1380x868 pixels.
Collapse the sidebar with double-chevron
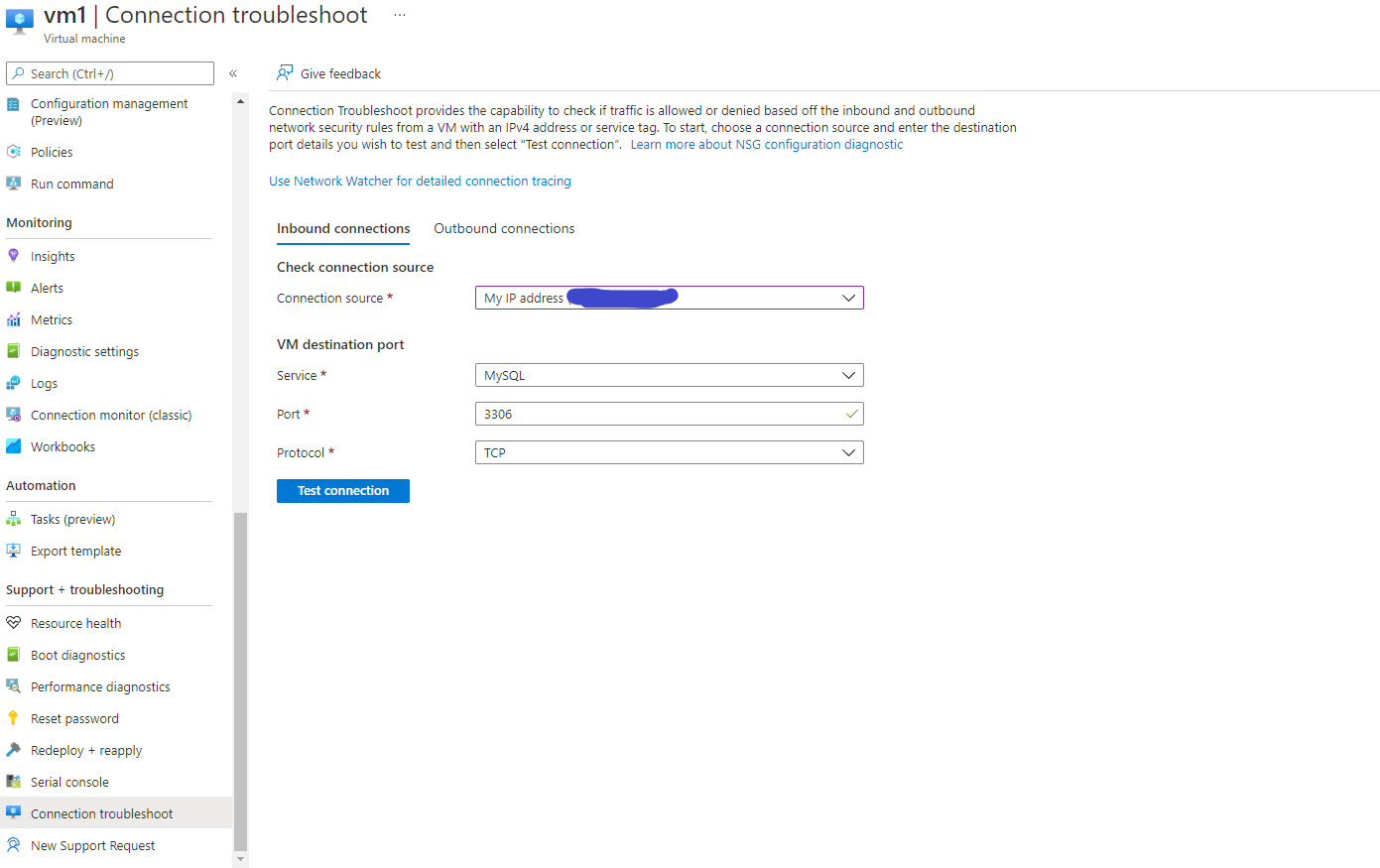233,73
